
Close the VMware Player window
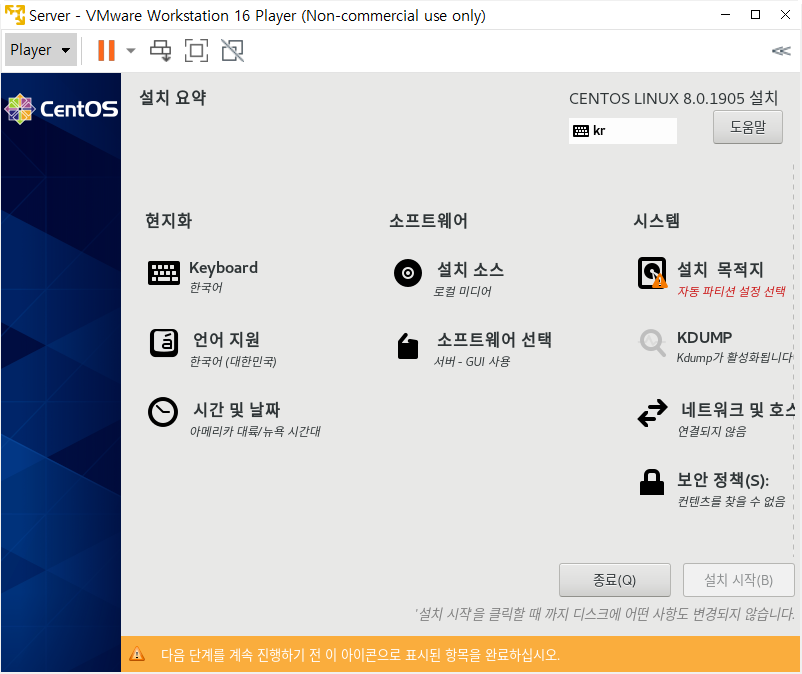coord(785,15)
